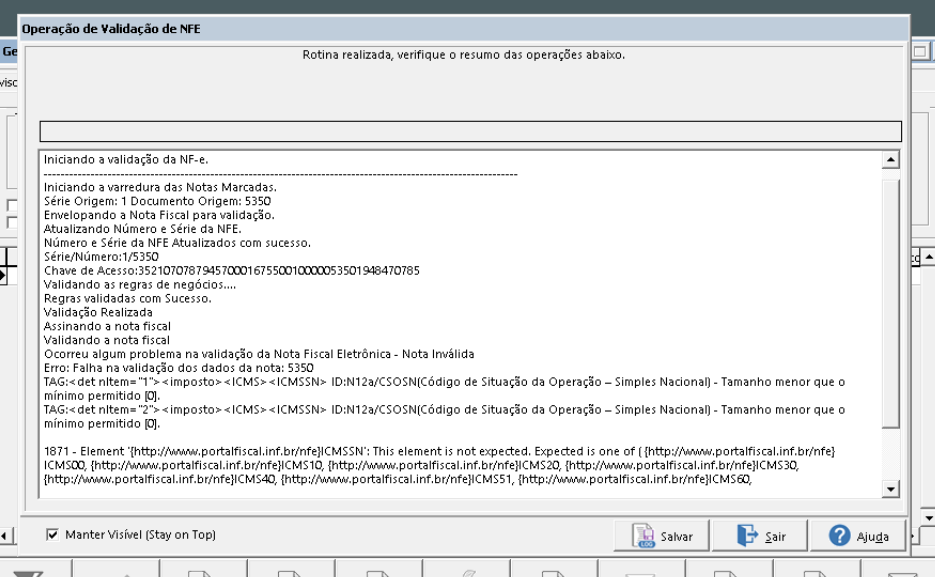The width and height of the screenshot is (935, 577).
Task: Click log scrollbar down arrow
Action: 890,489
